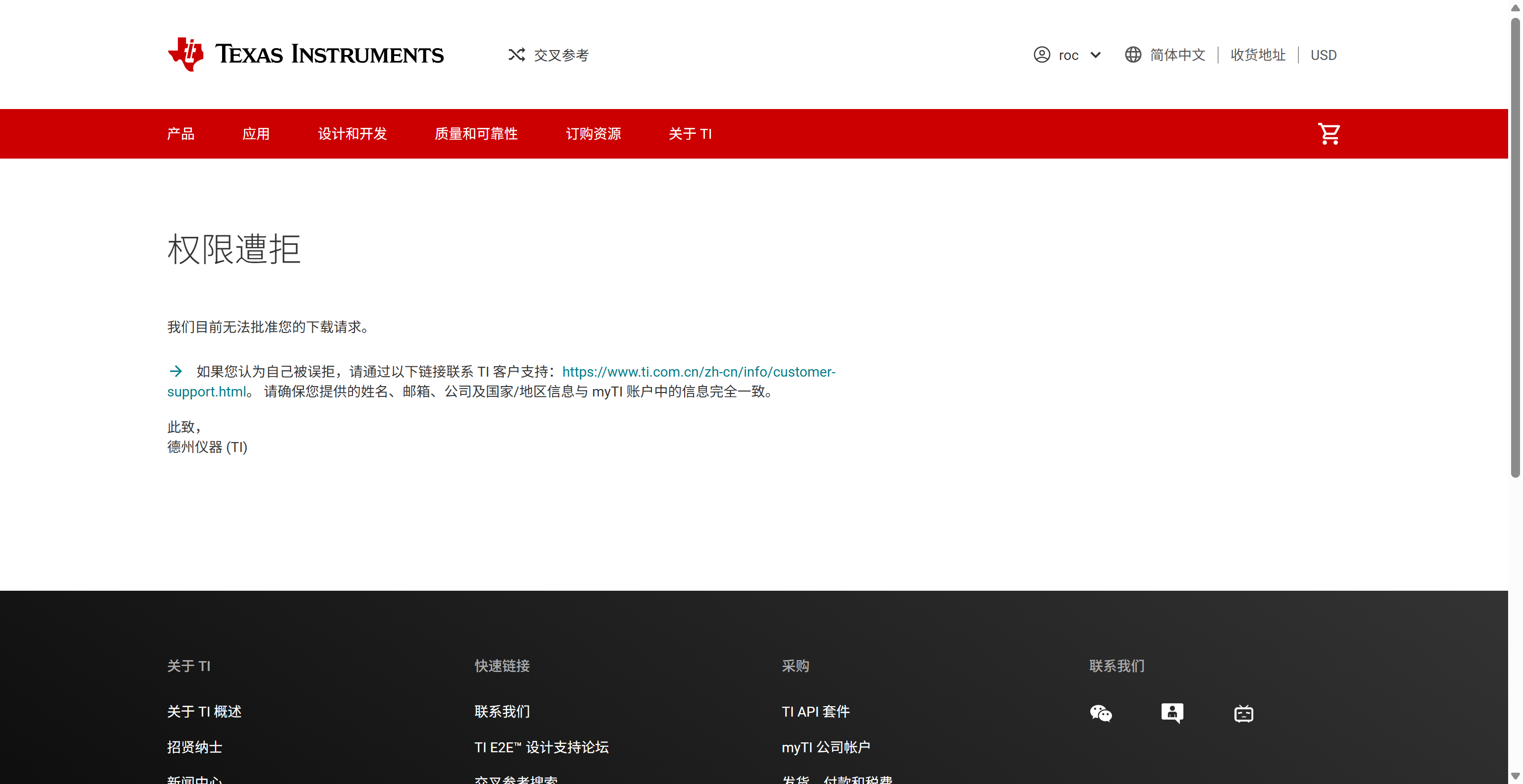
Task: View the shopping cart
Action: [1329, 133]
